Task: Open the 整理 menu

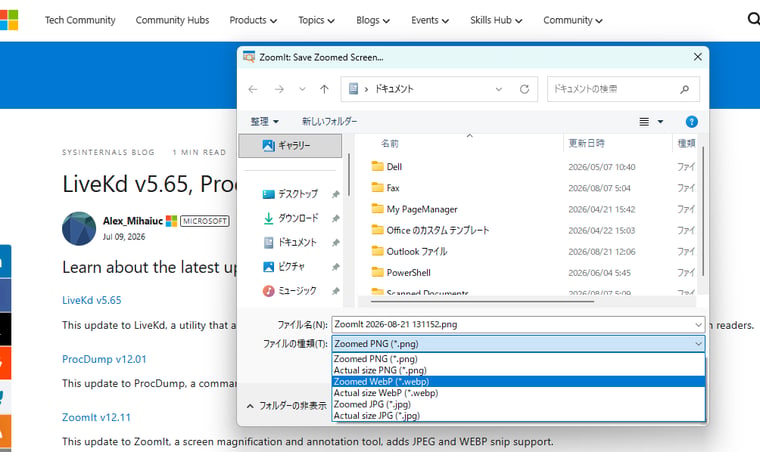Action: (x=265, y=122)
